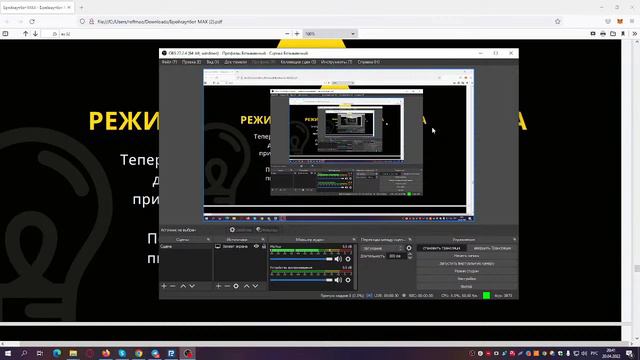Open OBS Studio from the taskbar
The height and width of the screenshot is (360, 640).
(187, 353)
